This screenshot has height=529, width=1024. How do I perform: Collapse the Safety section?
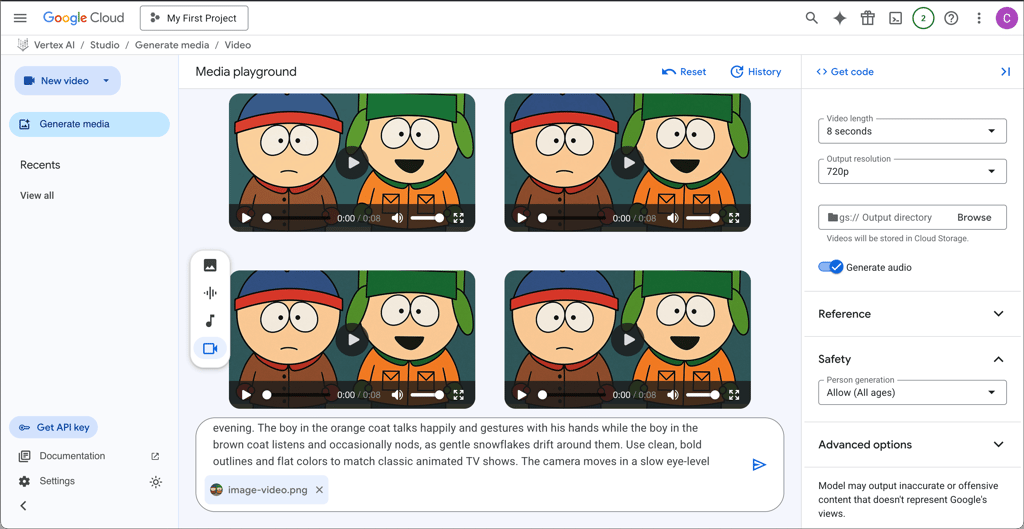tap(912, 359)
